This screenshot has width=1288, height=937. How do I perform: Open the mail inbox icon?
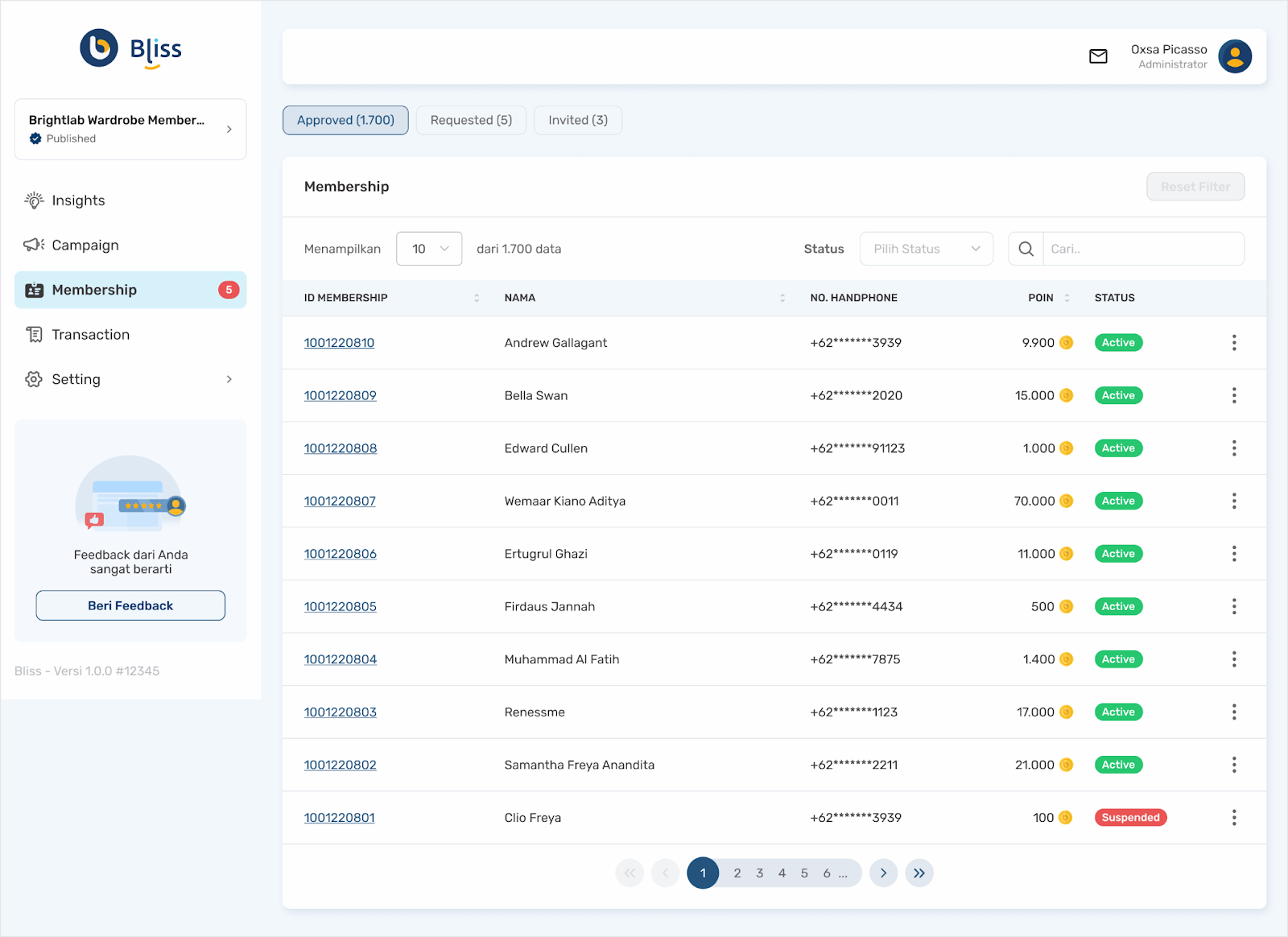pos(1098,56)
